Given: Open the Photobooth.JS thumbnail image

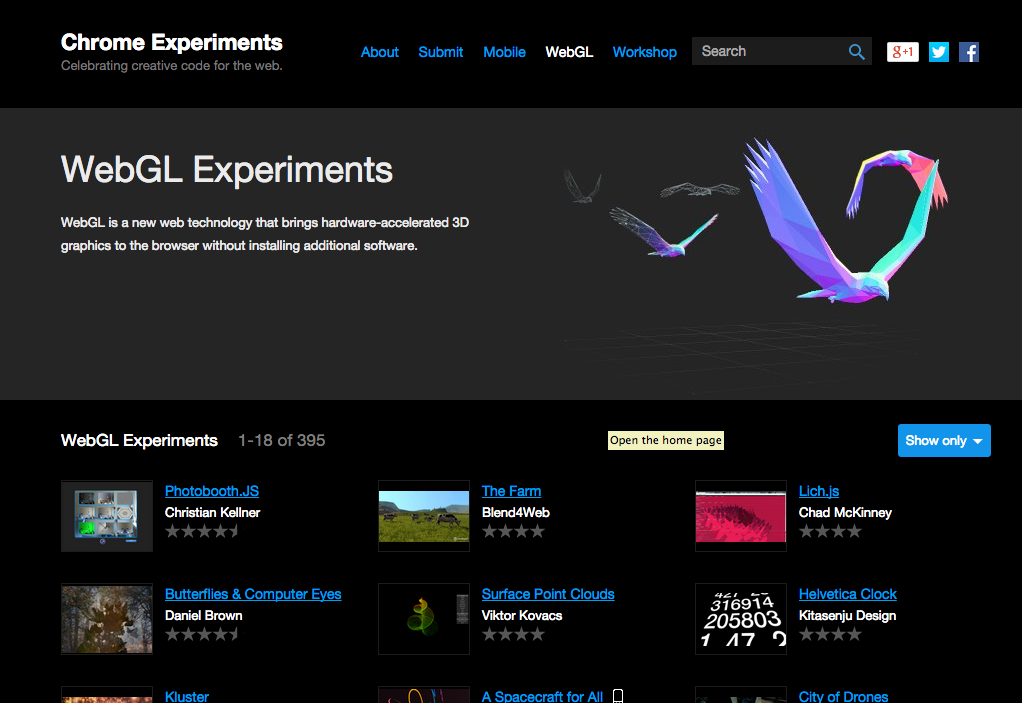Looking at the screenshot, I should (107, 516).
